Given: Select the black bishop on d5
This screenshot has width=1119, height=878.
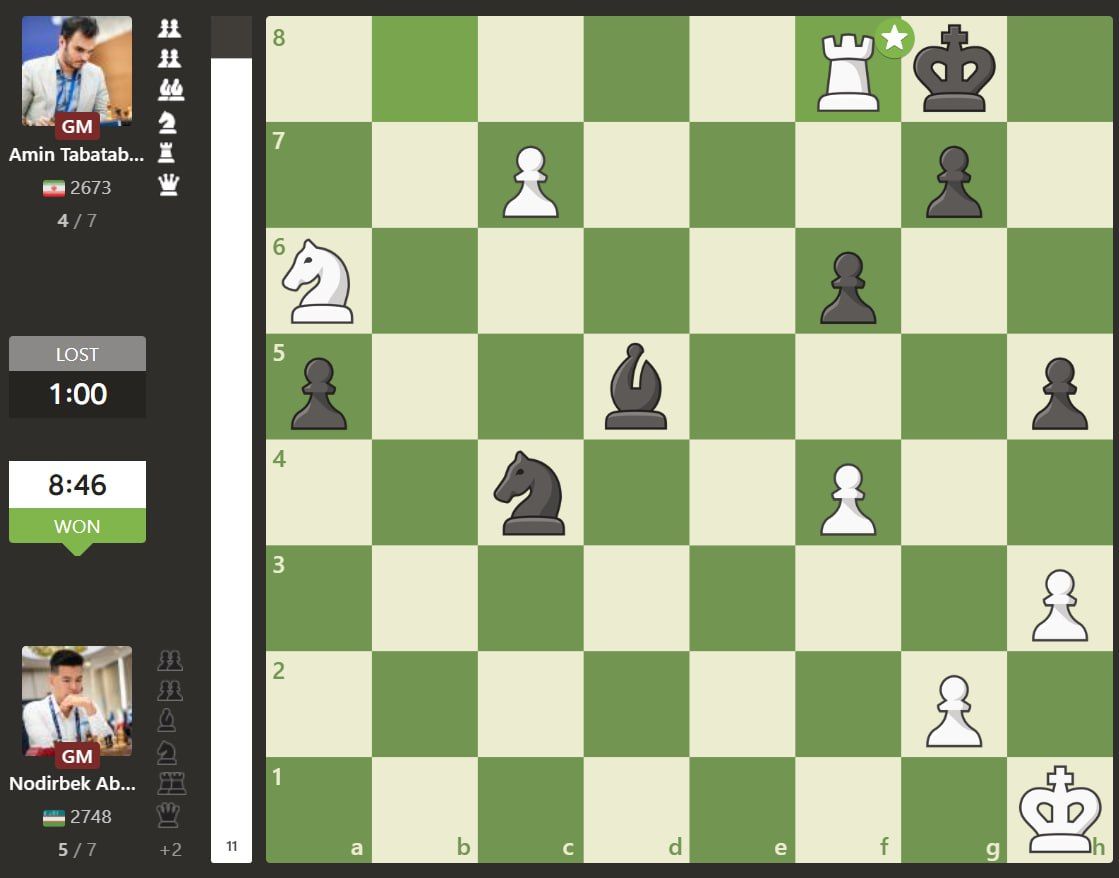Looking at the screenshot, I should 636,386.
